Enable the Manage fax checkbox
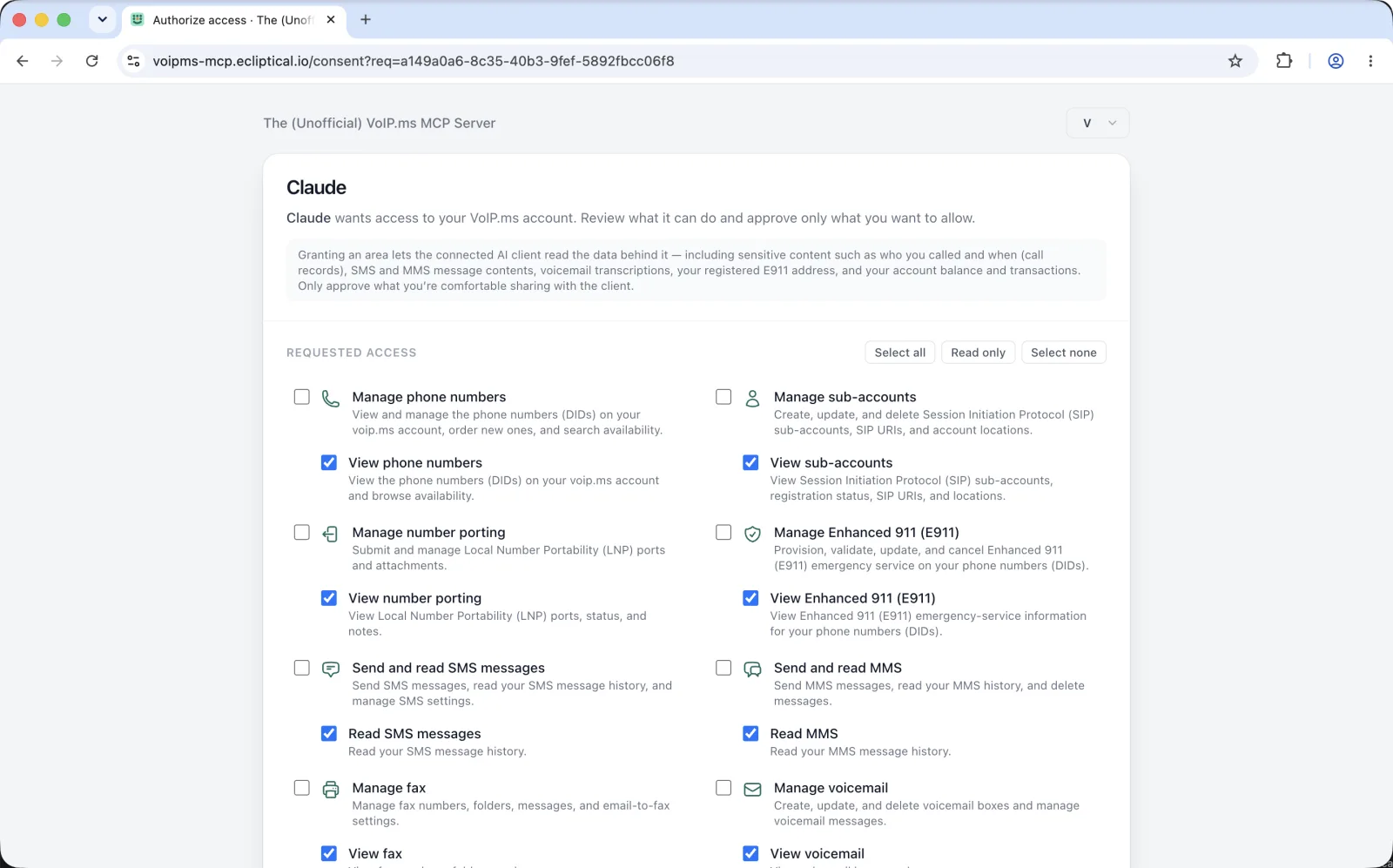The height and width of the screenshot is (868, 1393). (x=302, y=788)
